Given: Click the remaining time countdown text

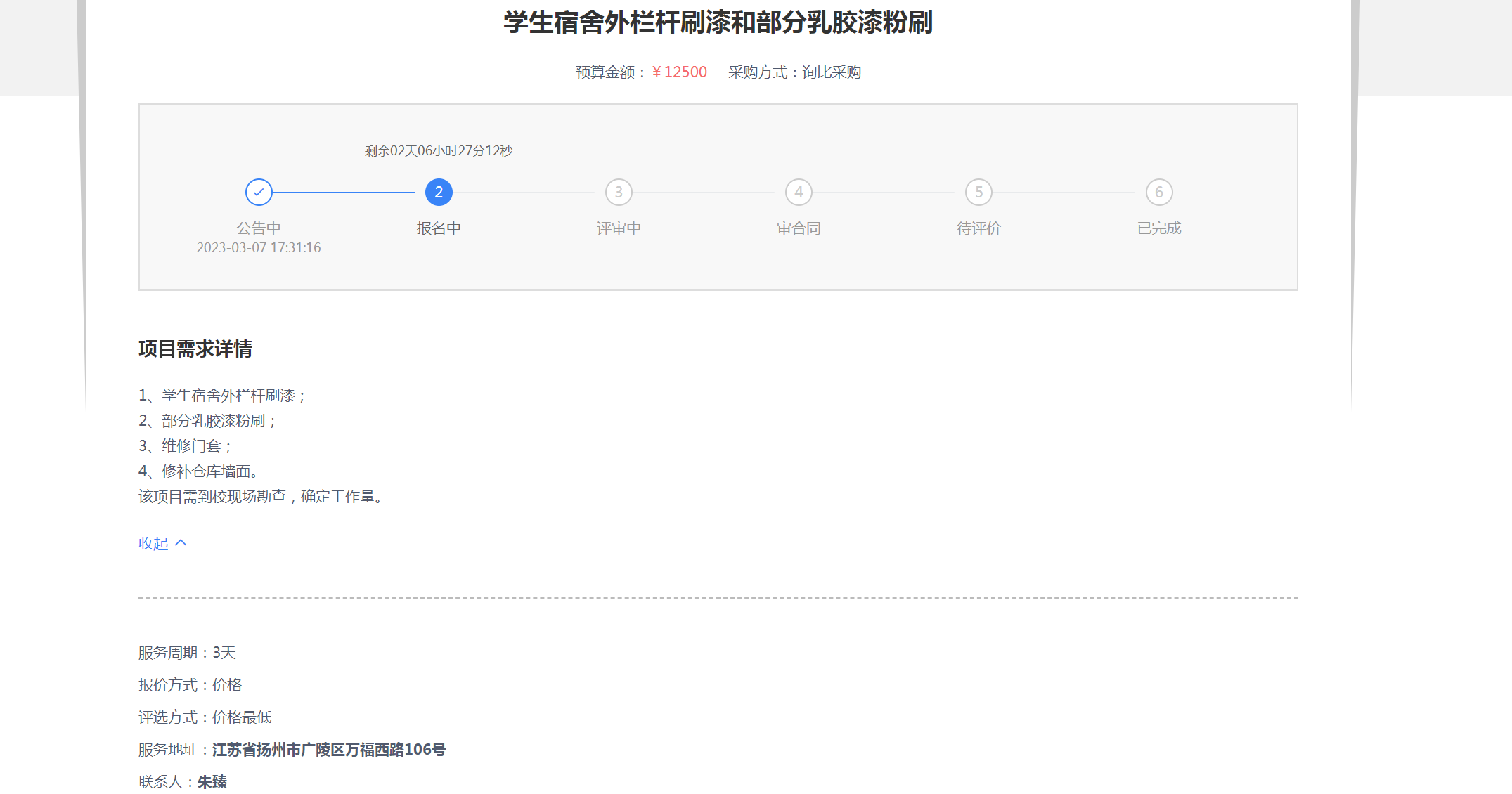Looking at the screenshot, I should pyautogui.click(x=439, y=151).
